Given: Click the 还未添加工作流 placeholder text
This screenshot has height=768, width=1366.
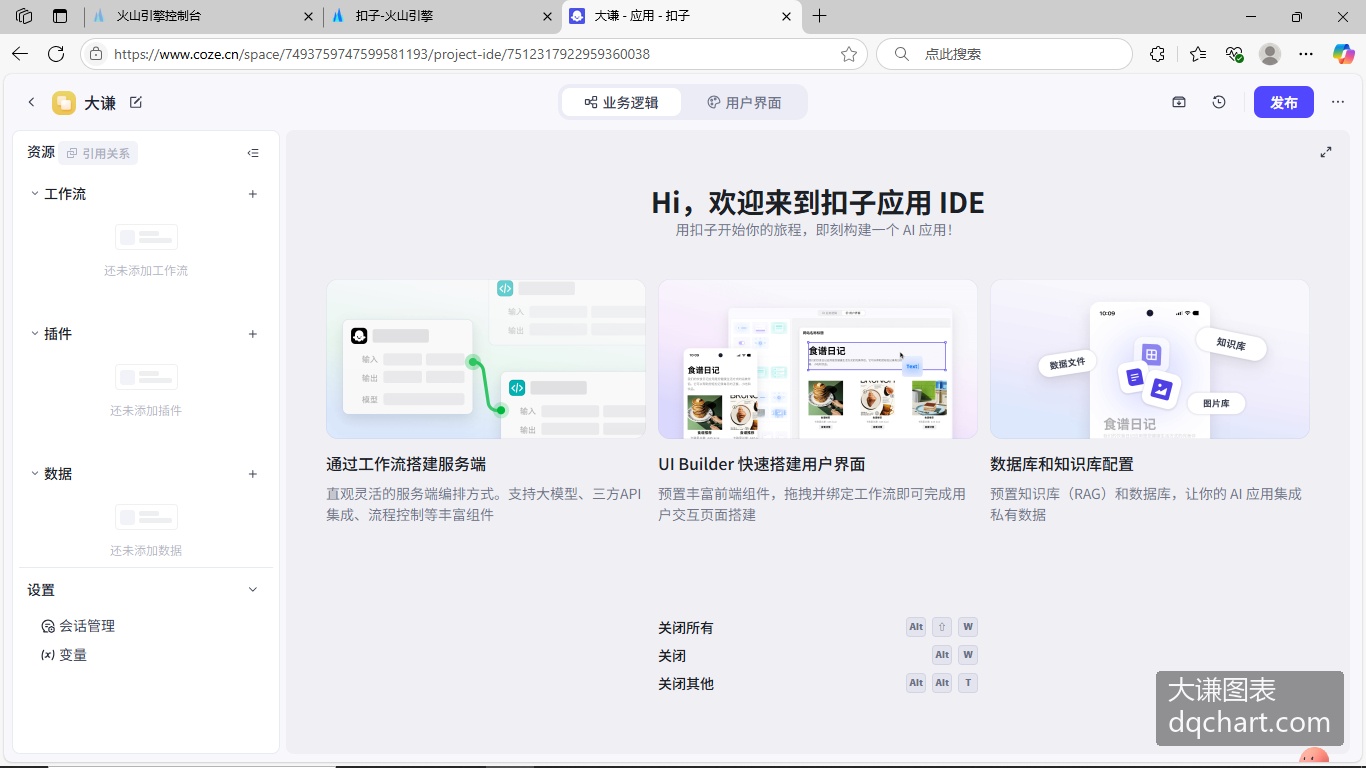Looking at the screenshot, I should 146,271.
